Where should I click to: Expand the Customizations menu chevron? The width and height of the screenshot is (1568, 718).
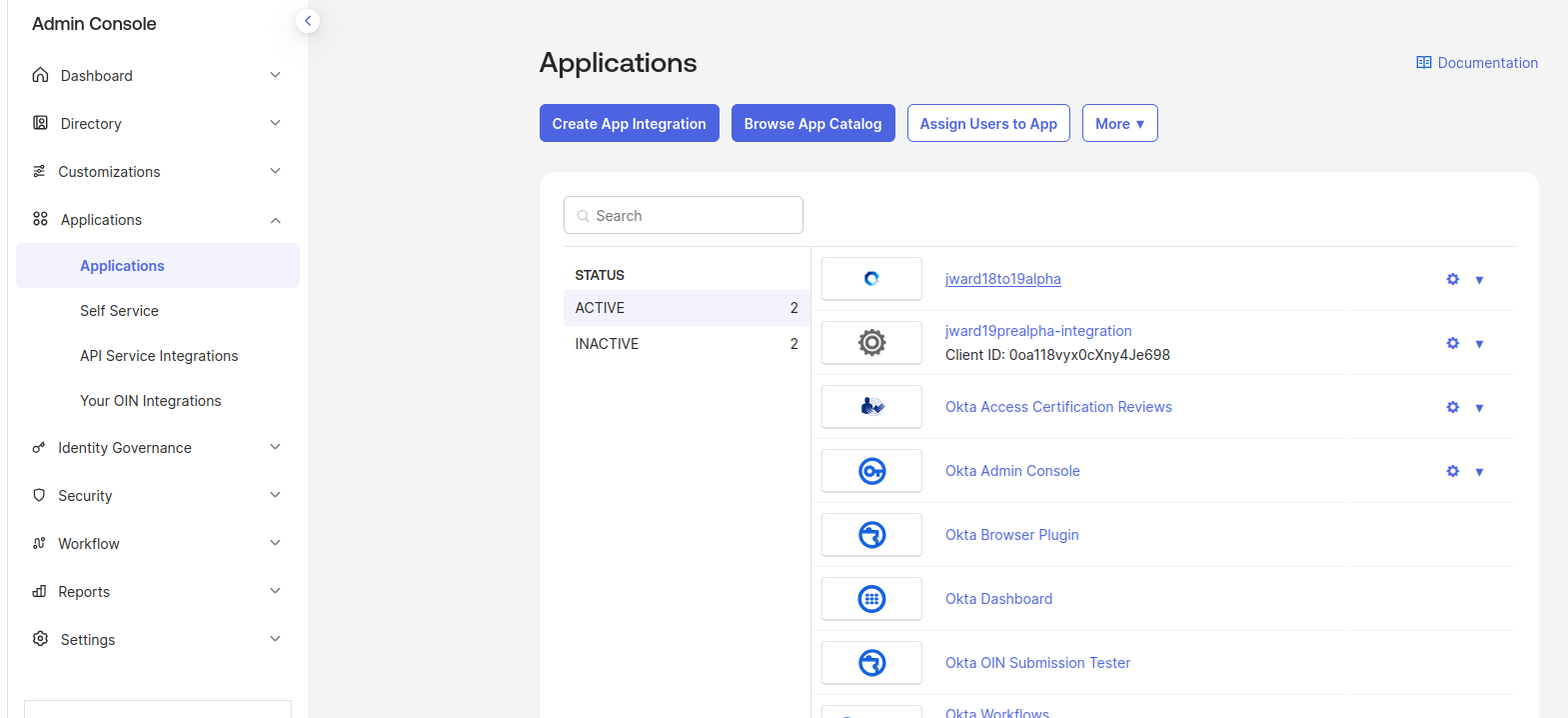(275, 171)
